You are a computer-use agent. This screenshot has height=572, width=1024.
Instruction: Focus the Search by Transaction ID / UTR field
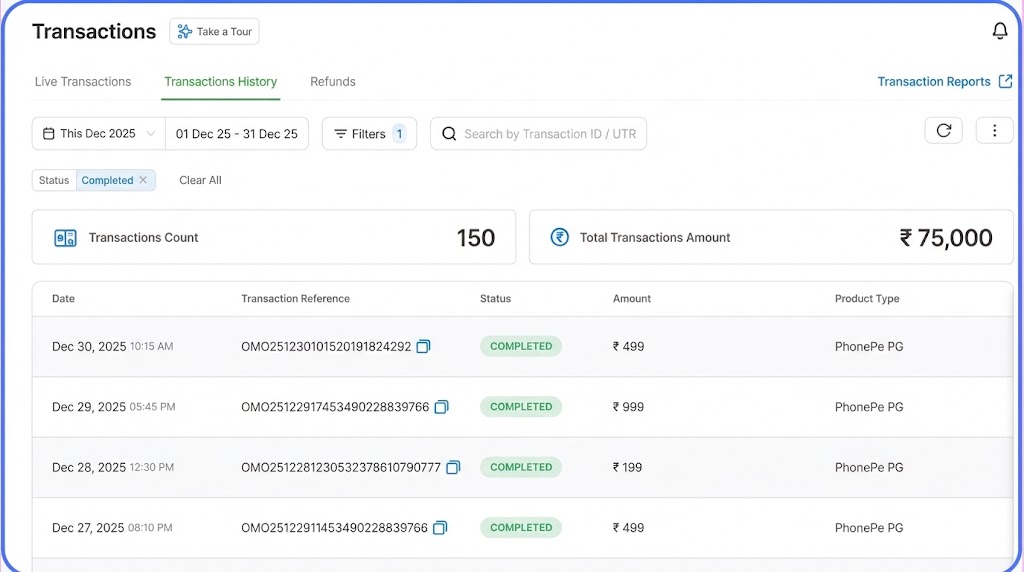coord(550,134)
